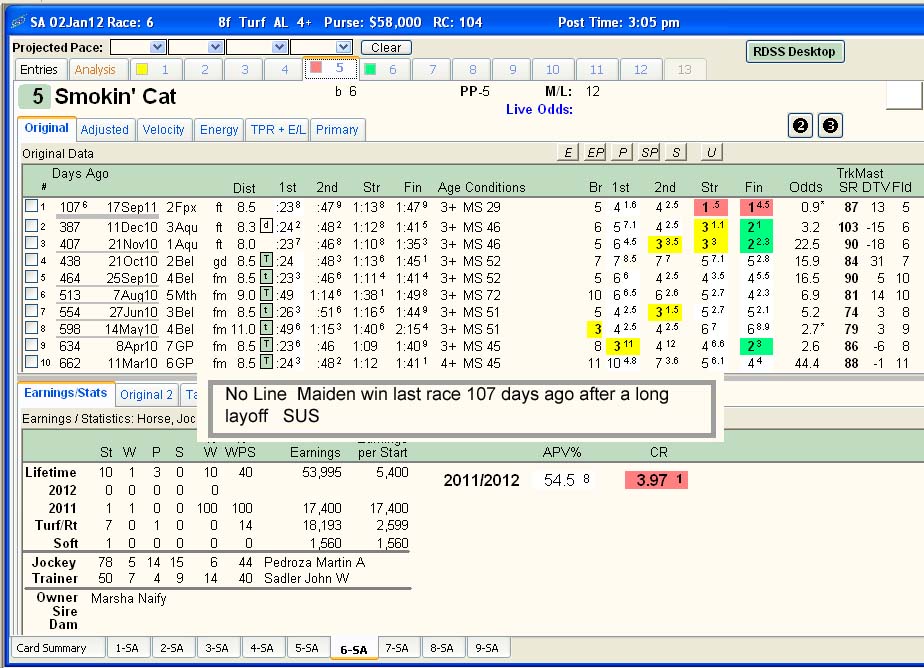The width and height of the screenshot is (924, 668).
Task: Switch to race tab 1-SA
Action: [127, 648]
